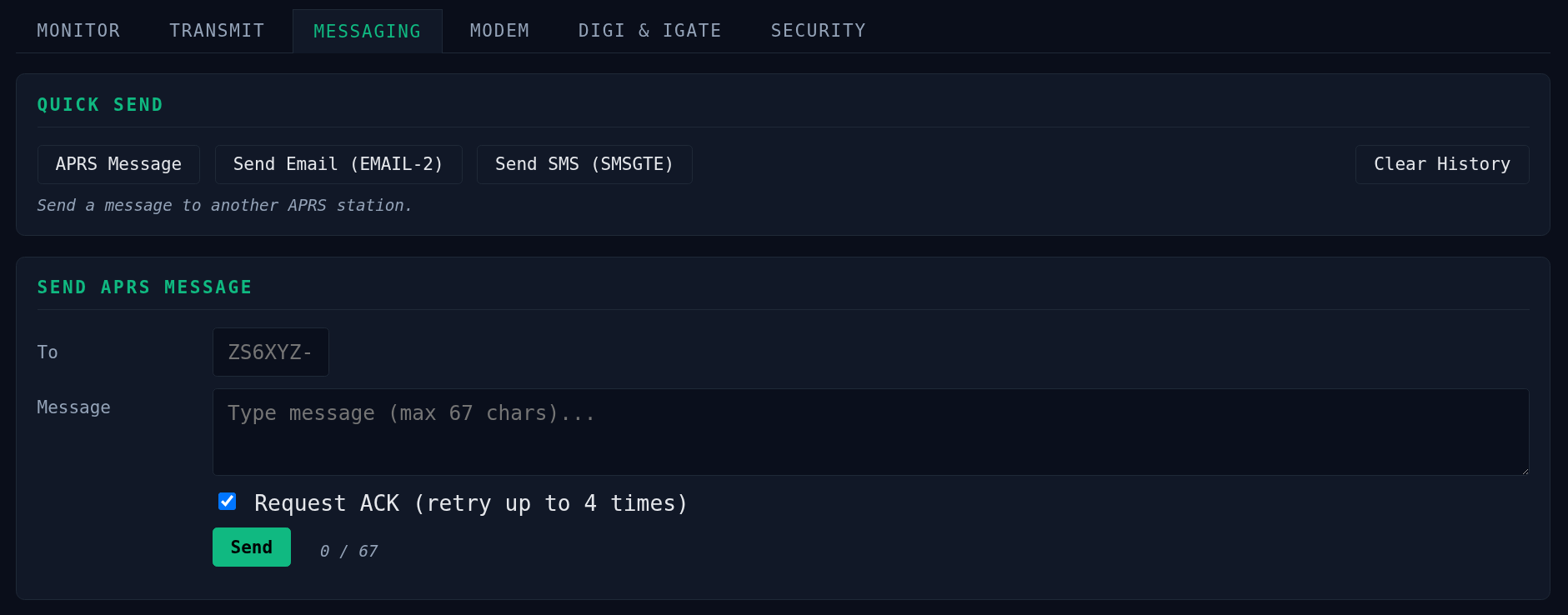Click the 0 / 67 character counter
The width and height of the screenshot is (1568, 615).
[349, 552]
